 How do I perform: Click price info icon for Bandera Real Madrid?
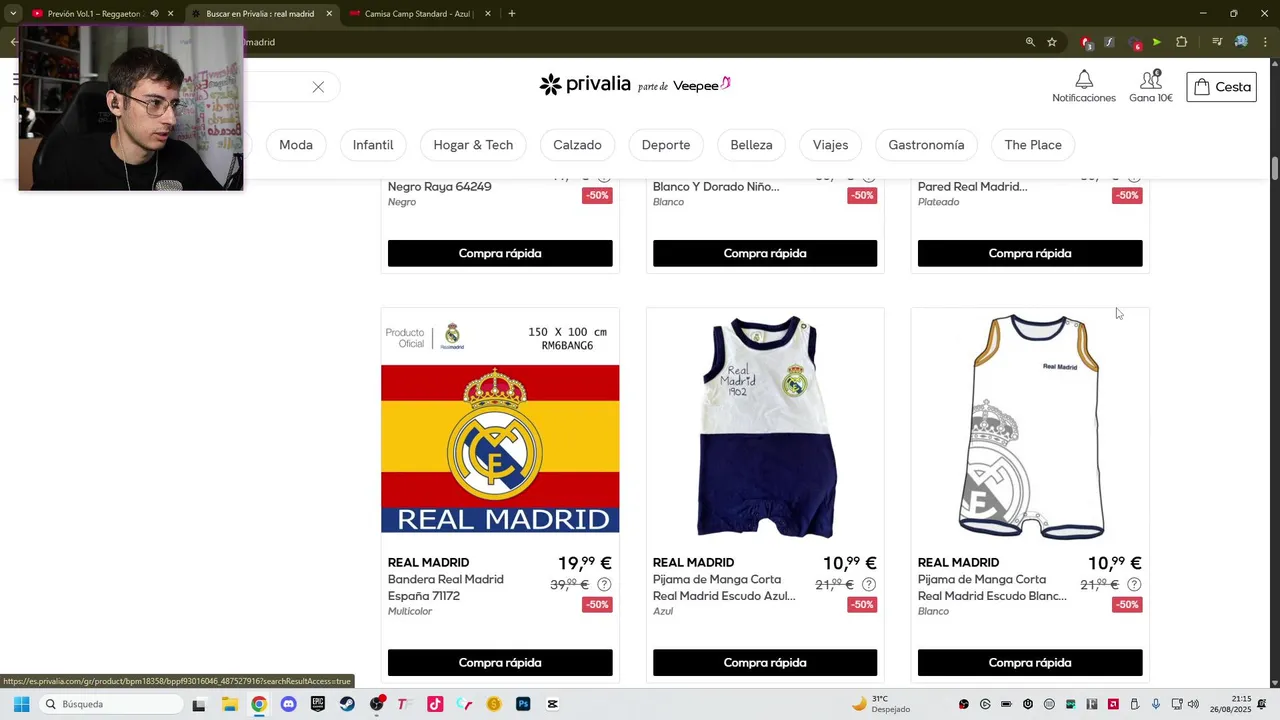604,584
